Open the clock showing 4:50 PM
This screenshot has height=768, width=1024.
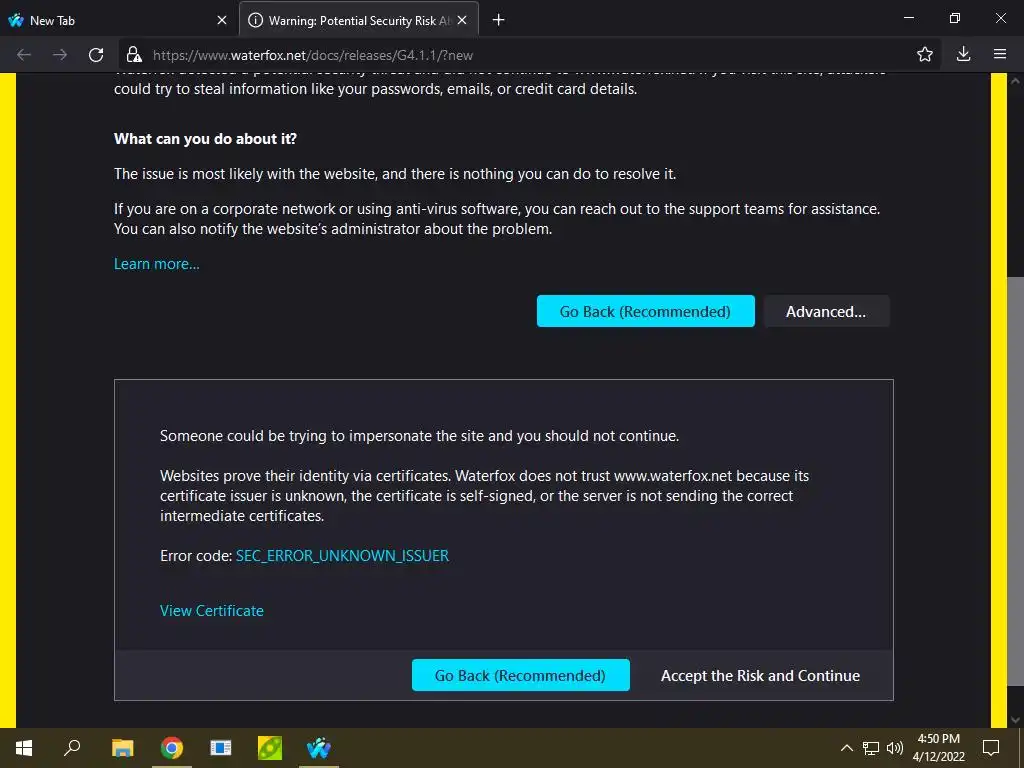click(938, 748)
